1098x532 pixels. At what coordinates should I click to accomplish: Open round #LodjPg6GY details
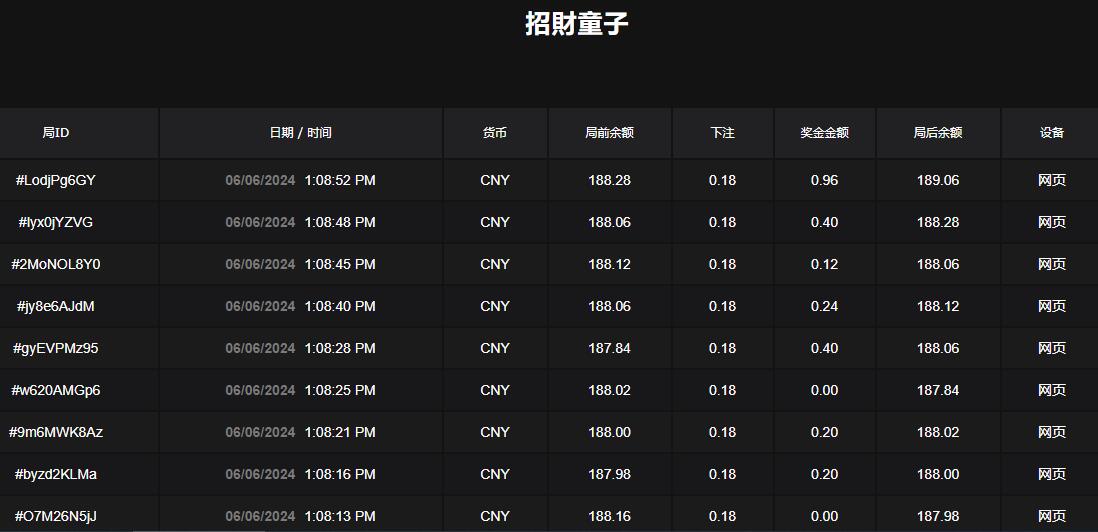click(56, 180)
